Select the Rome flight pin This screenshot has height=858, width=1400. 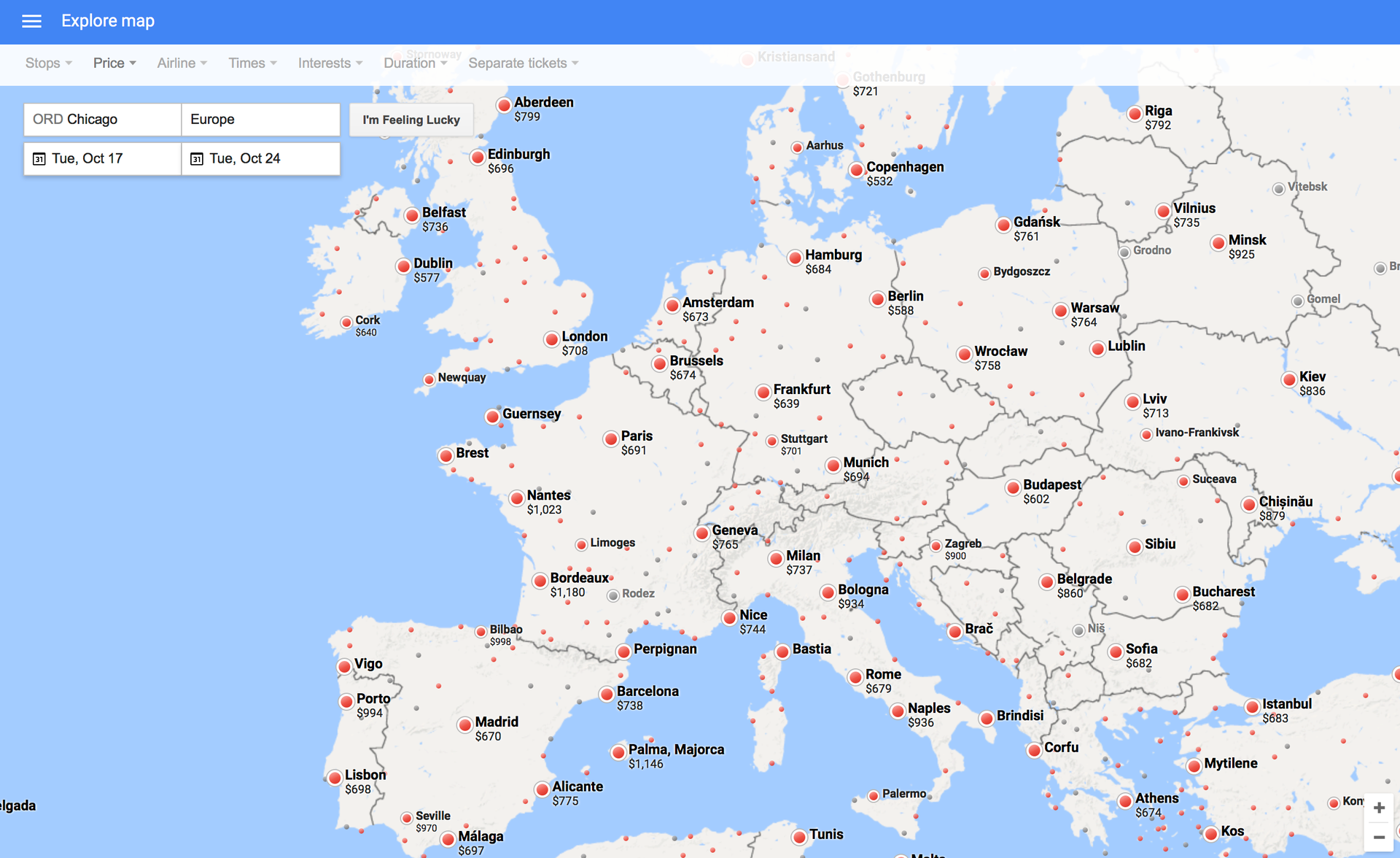coord(854,677)
